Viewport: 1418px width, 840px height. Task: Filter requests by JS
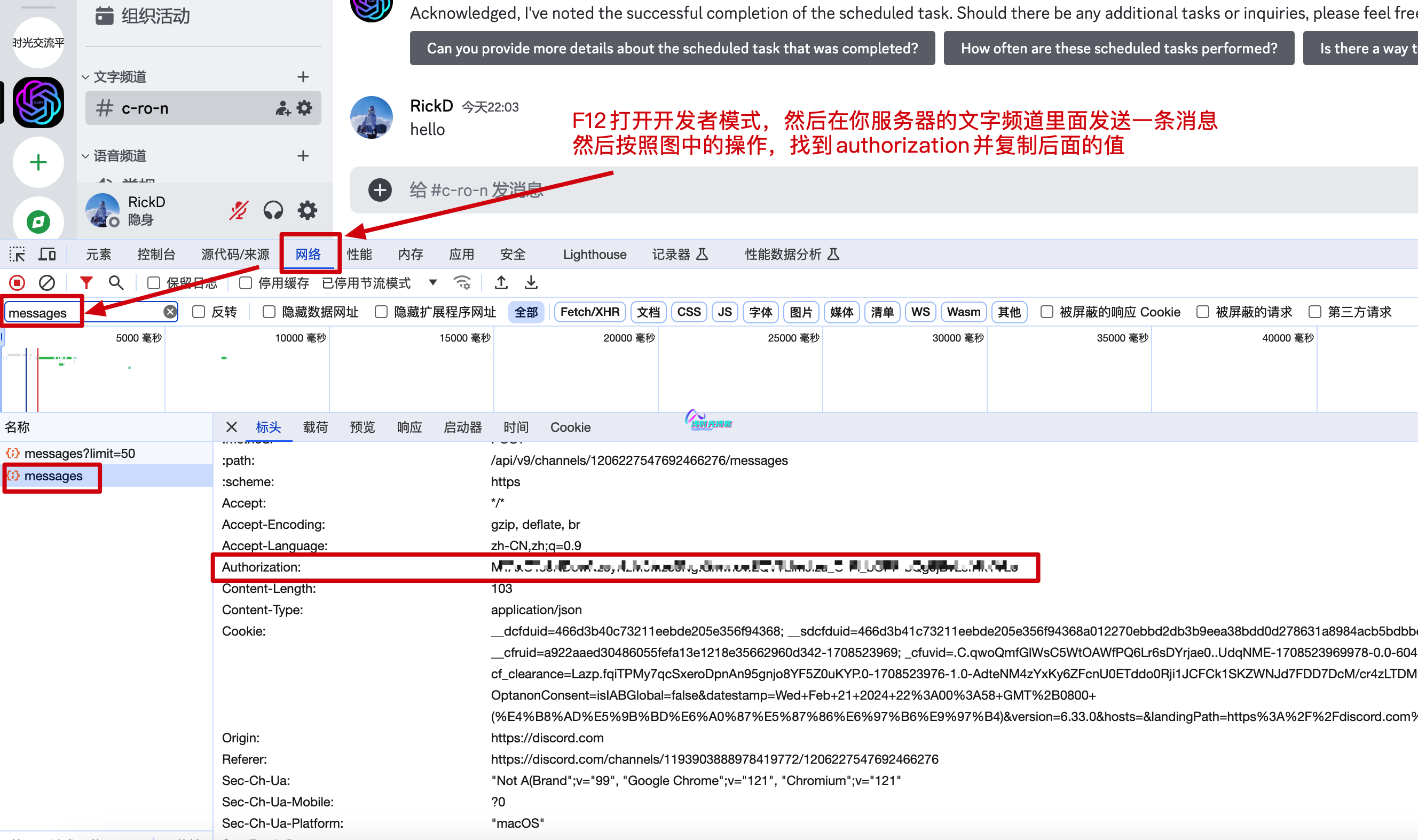click(725, 312)
